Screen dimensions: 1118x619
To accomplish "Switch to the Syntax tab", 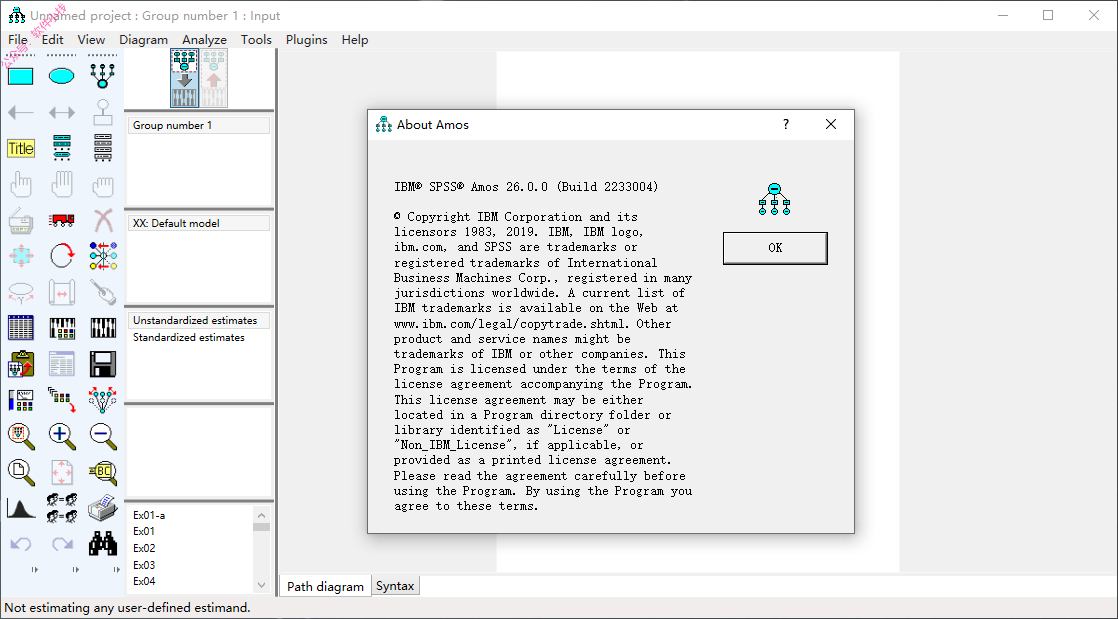I will click(x=395, y=586).
